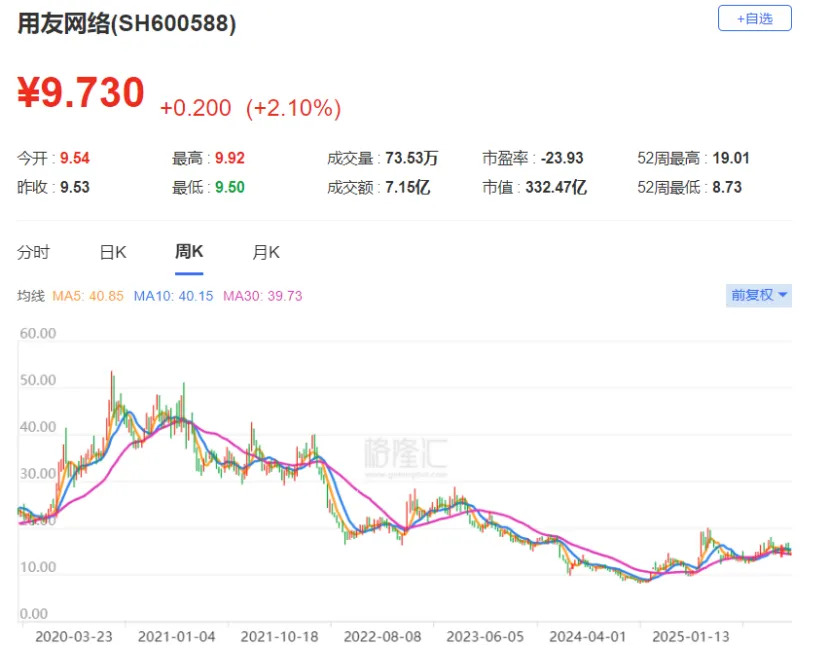Viewport: 830px width, 646px height.
Task: Click the 30.00 price axis label
Action: coord(38,473)
